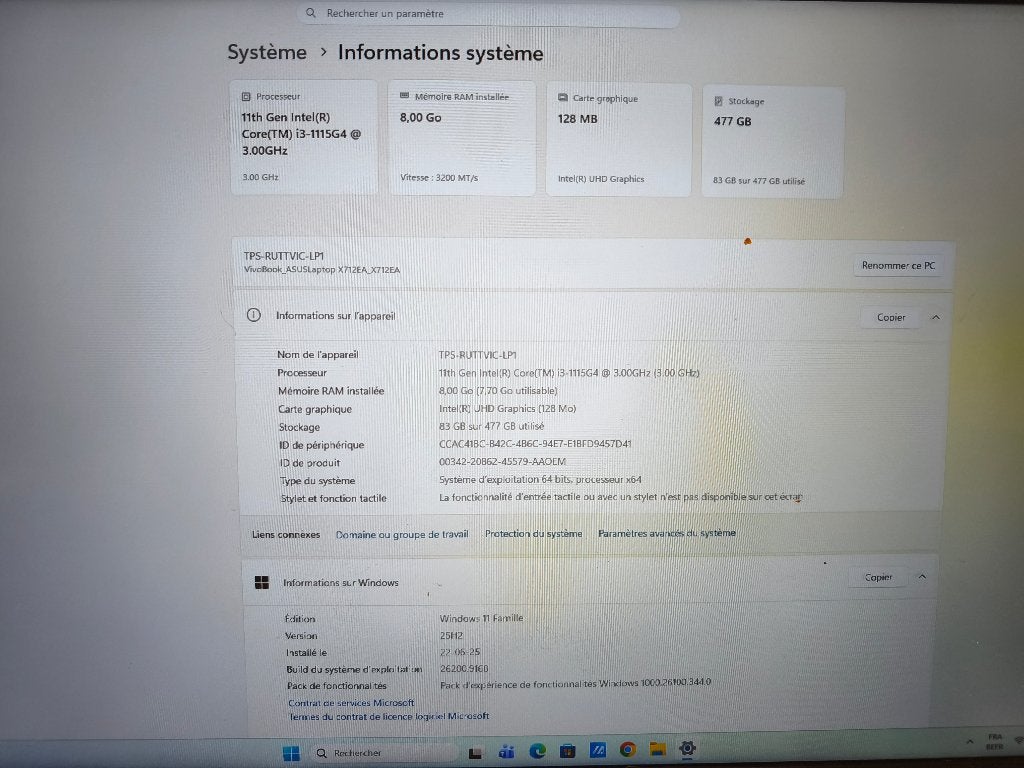Click the Stockage card icon

(718, 101)
